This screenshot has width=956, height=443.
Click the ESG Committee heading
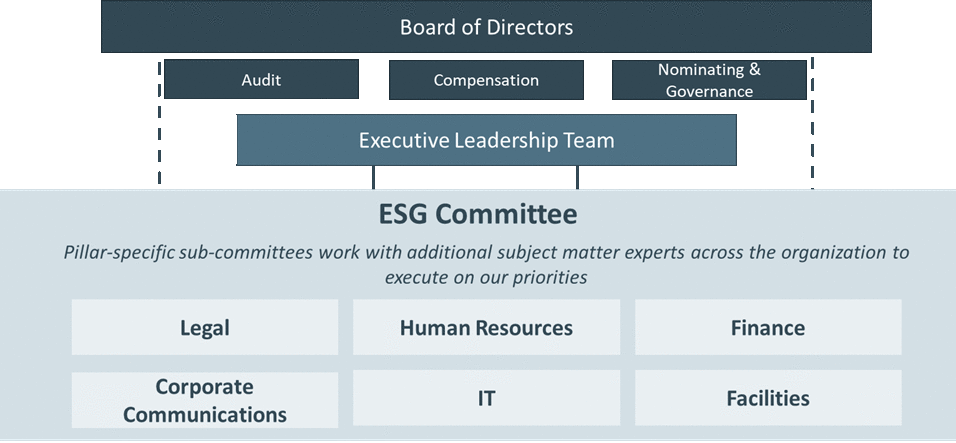[x=478, y=214]
